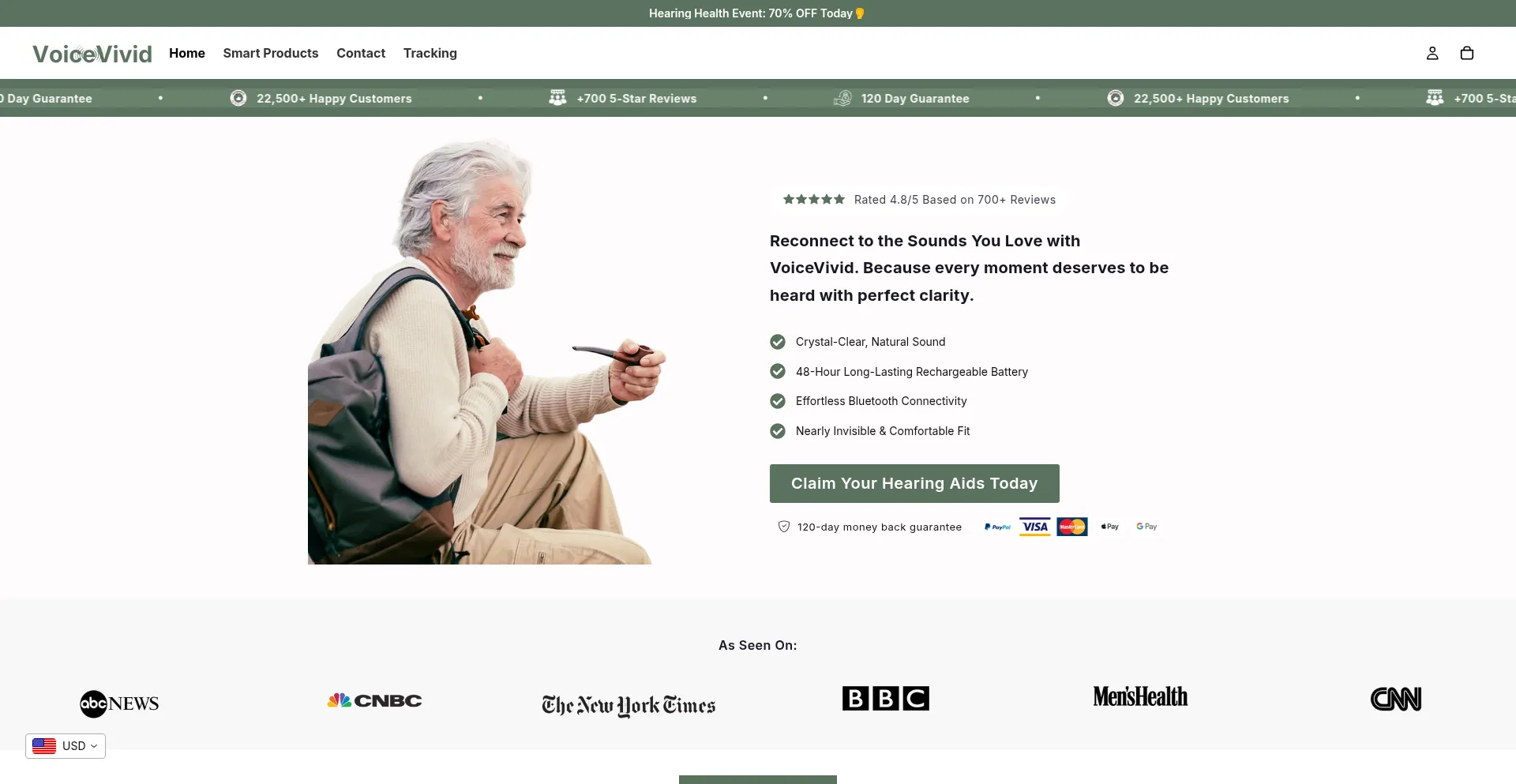Click the abc NEWS logo
The image size is (1516, 784).
coord(119,703)
